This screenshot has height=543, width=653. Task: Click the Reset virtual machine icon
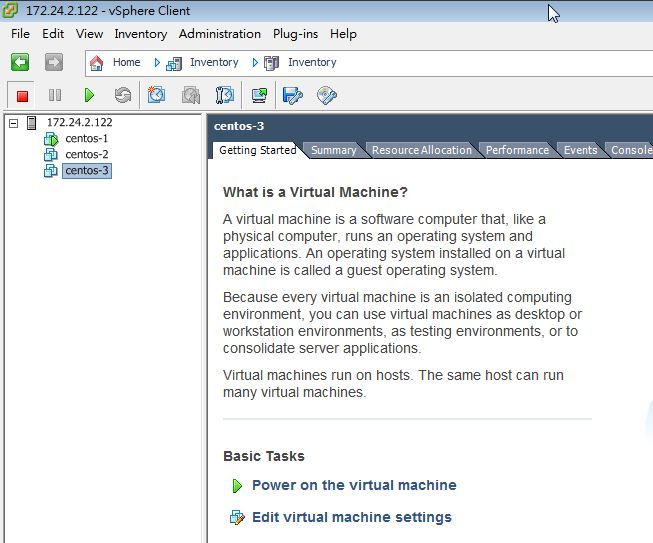(x=123, y=95)
